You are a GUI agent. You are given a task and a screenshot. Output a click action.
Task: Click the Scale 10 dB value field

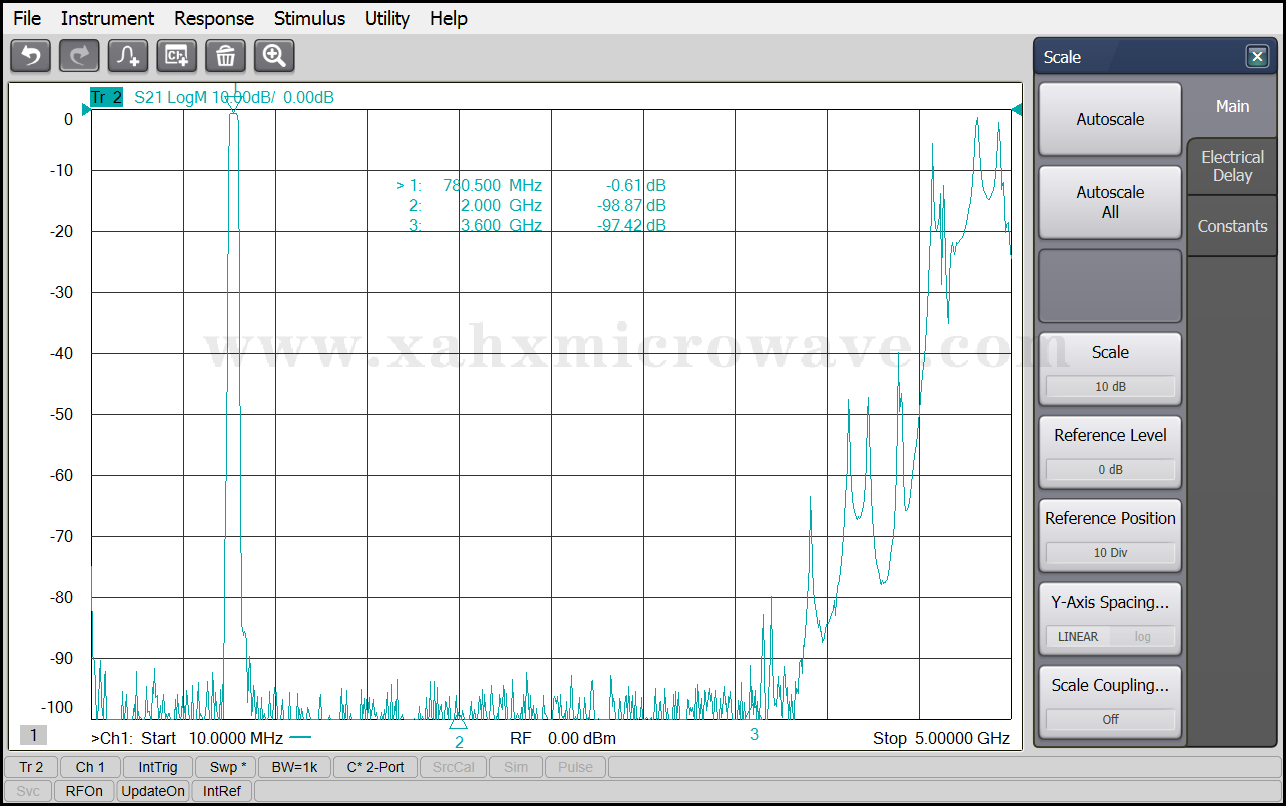pyautogui.click(x=1110, y=386)
